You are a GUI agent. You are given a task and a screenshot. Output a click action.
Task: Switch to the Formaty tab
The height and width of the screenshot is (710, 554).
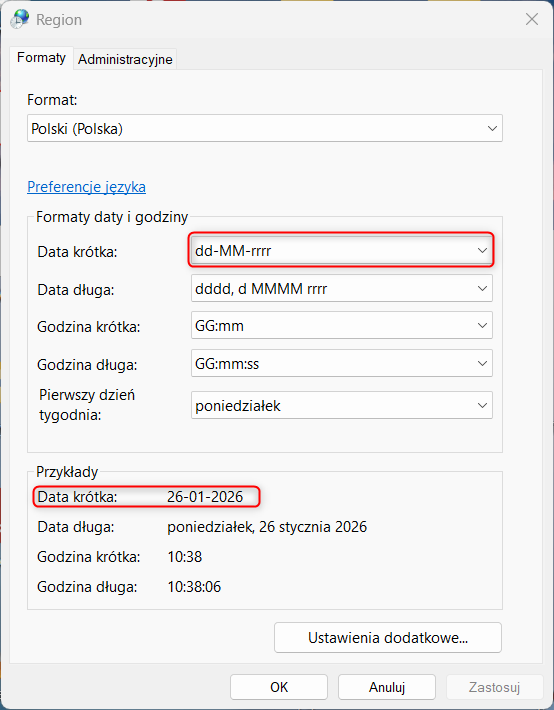click(x=41, y=58)
